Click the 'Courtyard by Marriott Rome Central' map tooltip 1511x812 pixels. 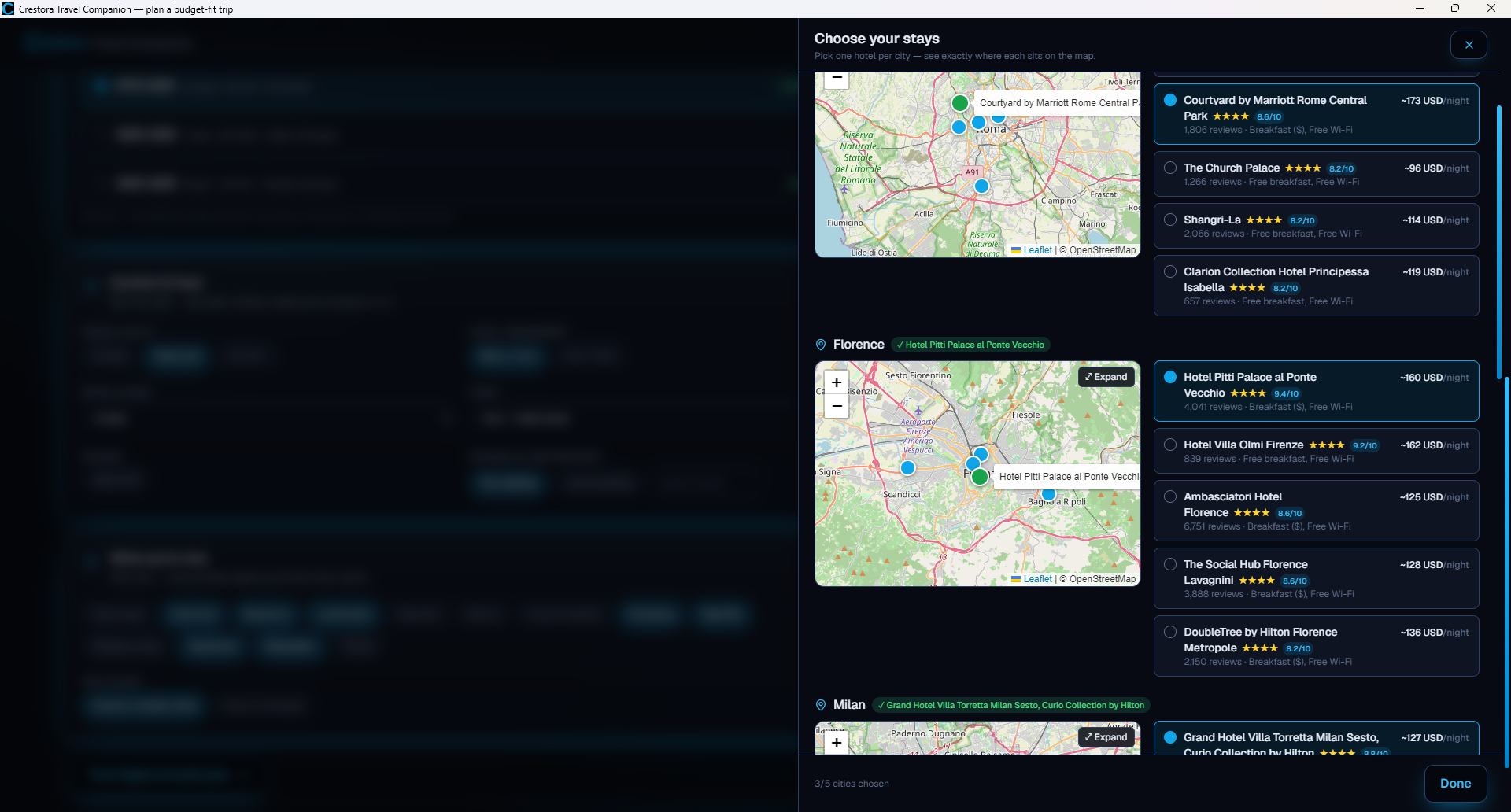coord(1057,103)
